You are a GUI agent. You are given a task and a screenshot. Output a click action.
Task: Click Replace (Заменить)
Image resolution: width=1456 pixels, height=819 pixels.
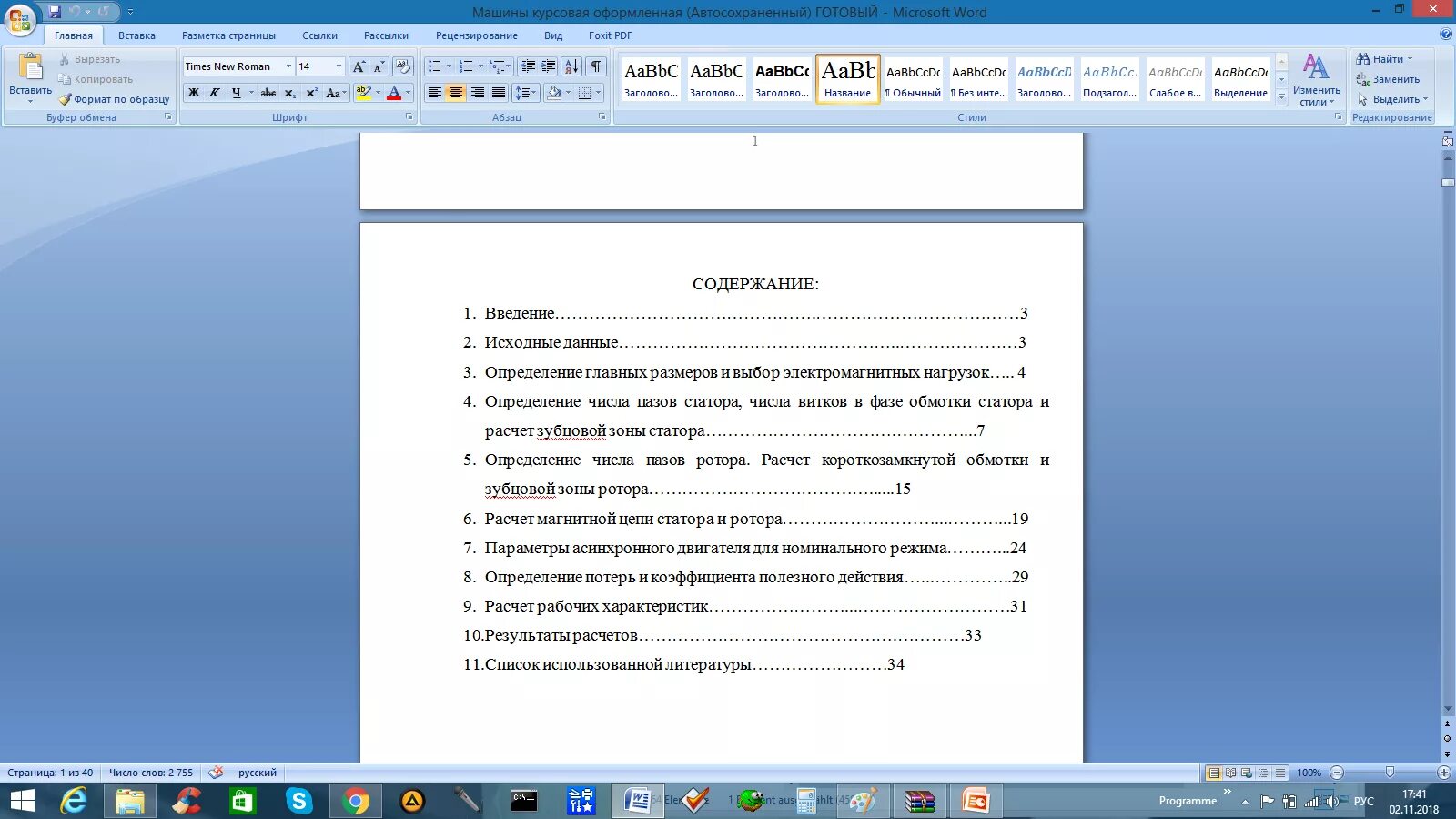tap(1388, 79)
